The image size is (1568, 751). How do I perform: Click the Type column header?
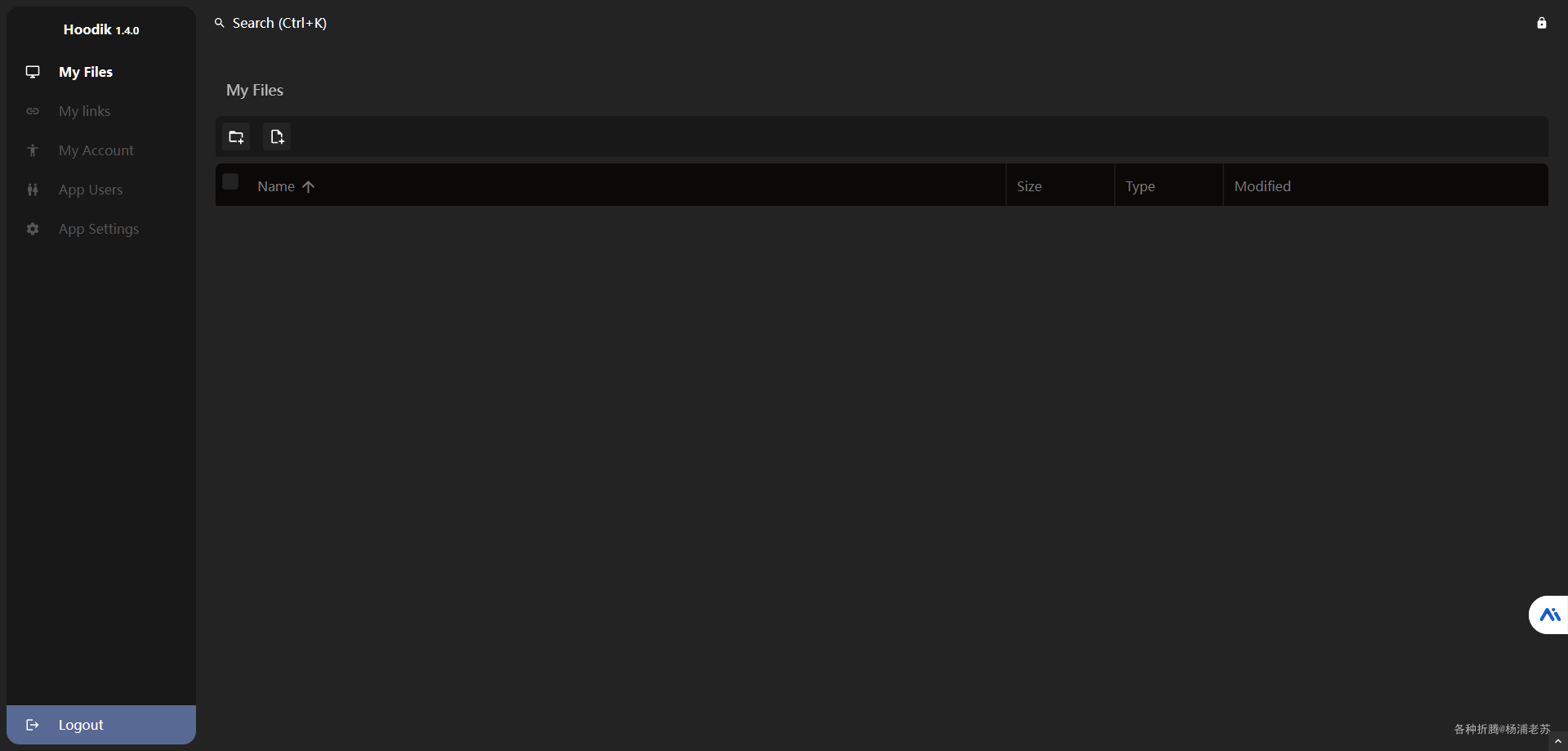coord(1140,186)
